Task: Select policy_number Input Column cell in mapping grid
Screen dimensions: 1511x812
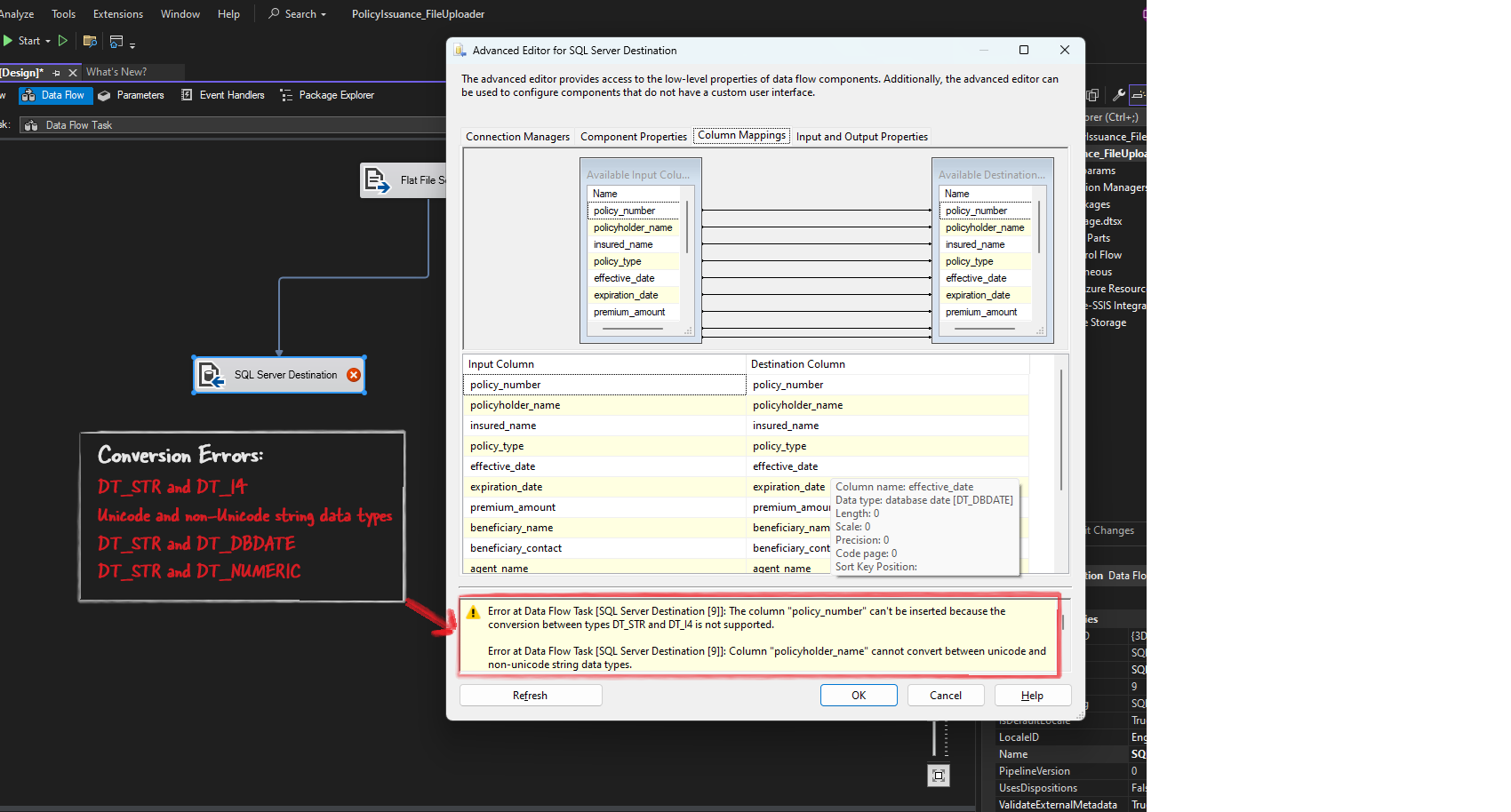Action: point(604,385)
